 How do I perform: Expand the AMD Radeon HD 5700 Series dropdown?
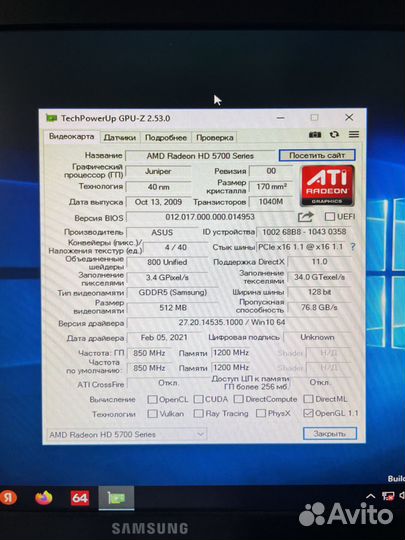point(127,434)
